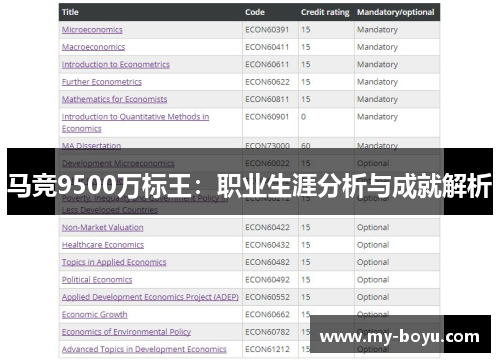500x362 pixels.
Task: Click Mandatory in the Microeconomics row
Action: [x=377, y=30]
